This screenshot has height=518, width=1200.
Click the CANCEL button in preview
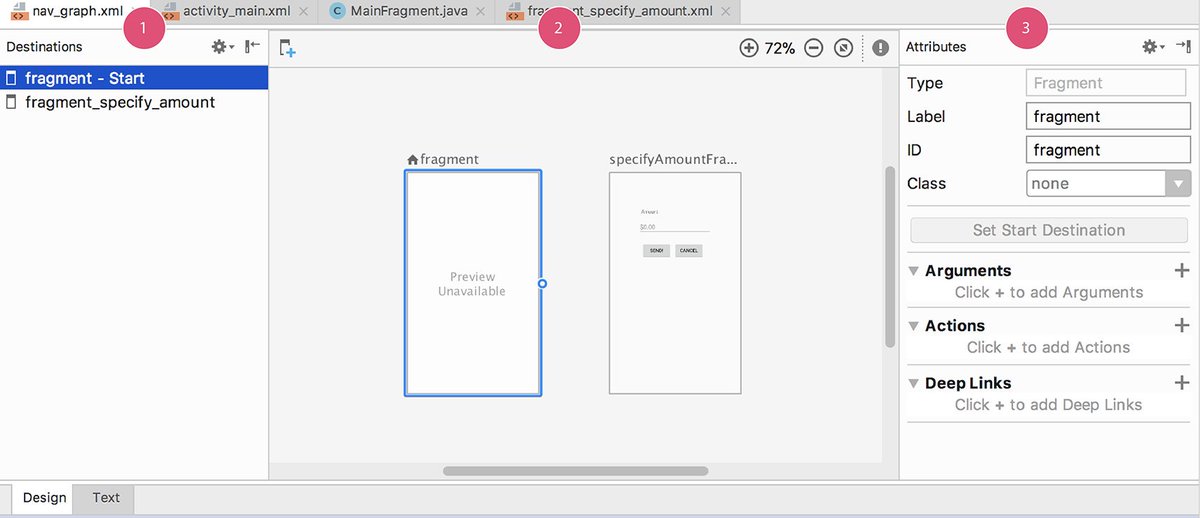point(689,250)
